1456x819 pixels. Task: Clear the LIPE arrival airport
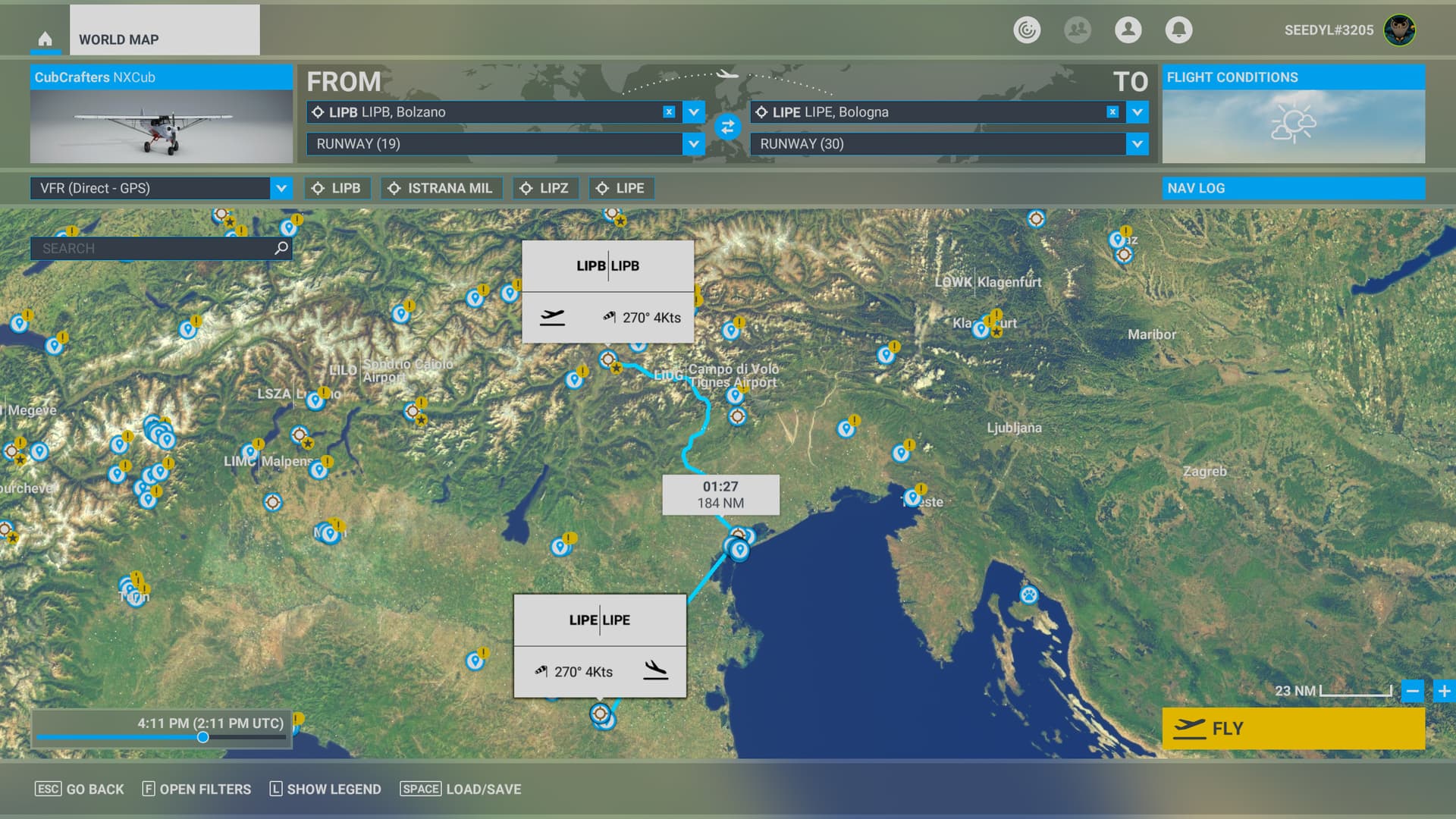(1112, 111)
